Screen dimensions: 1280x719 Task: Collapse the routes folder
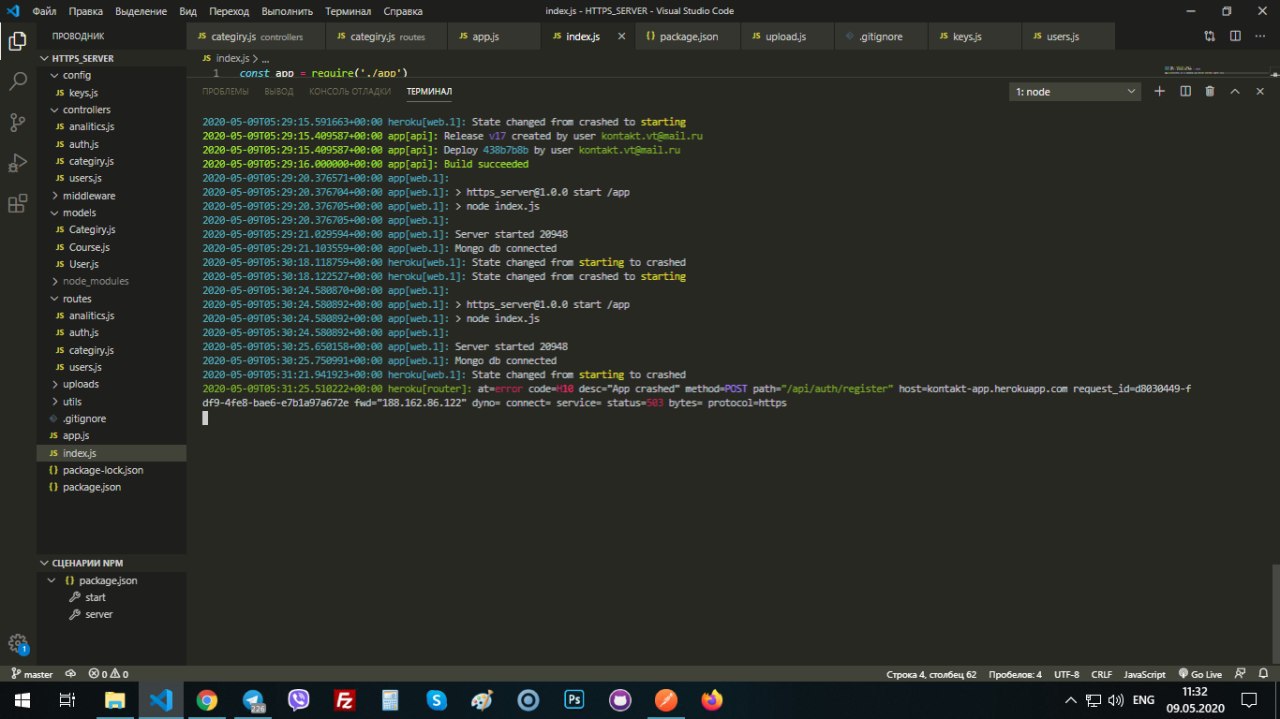tap(111, 298)
